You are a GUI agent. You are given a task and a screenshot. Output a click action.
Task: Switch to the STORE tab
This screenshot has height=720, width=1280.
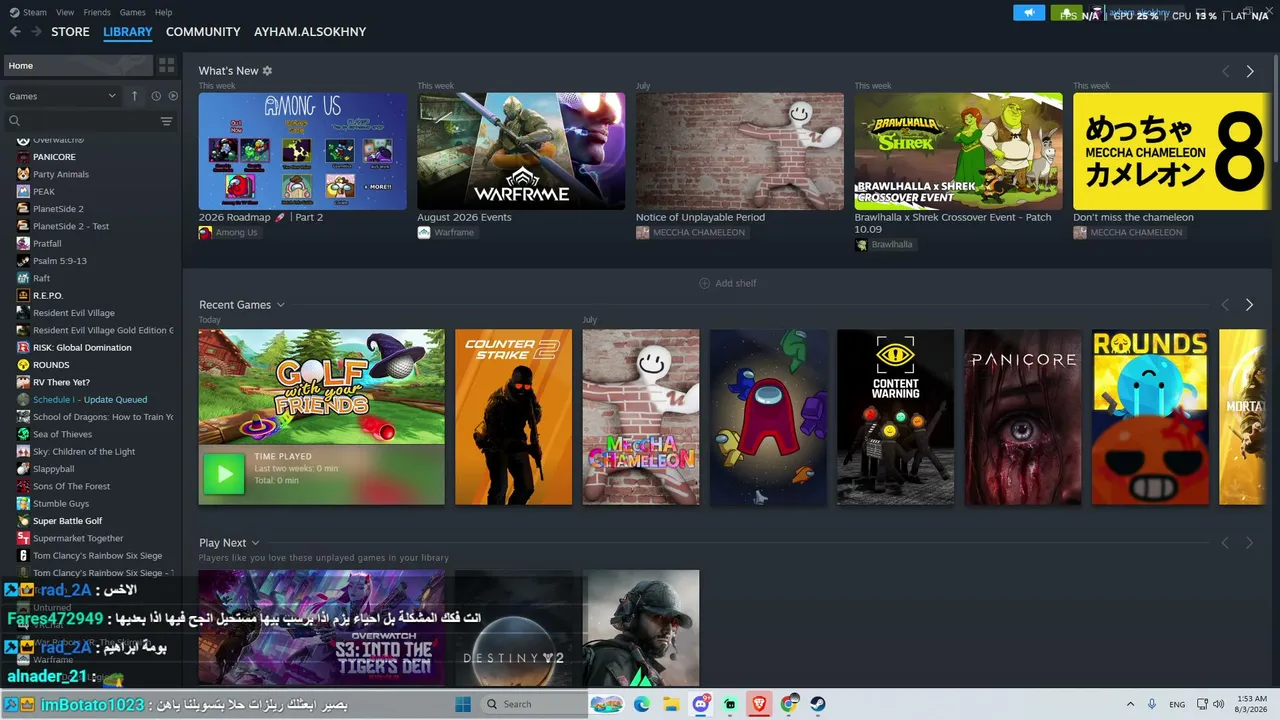point(70,32)
